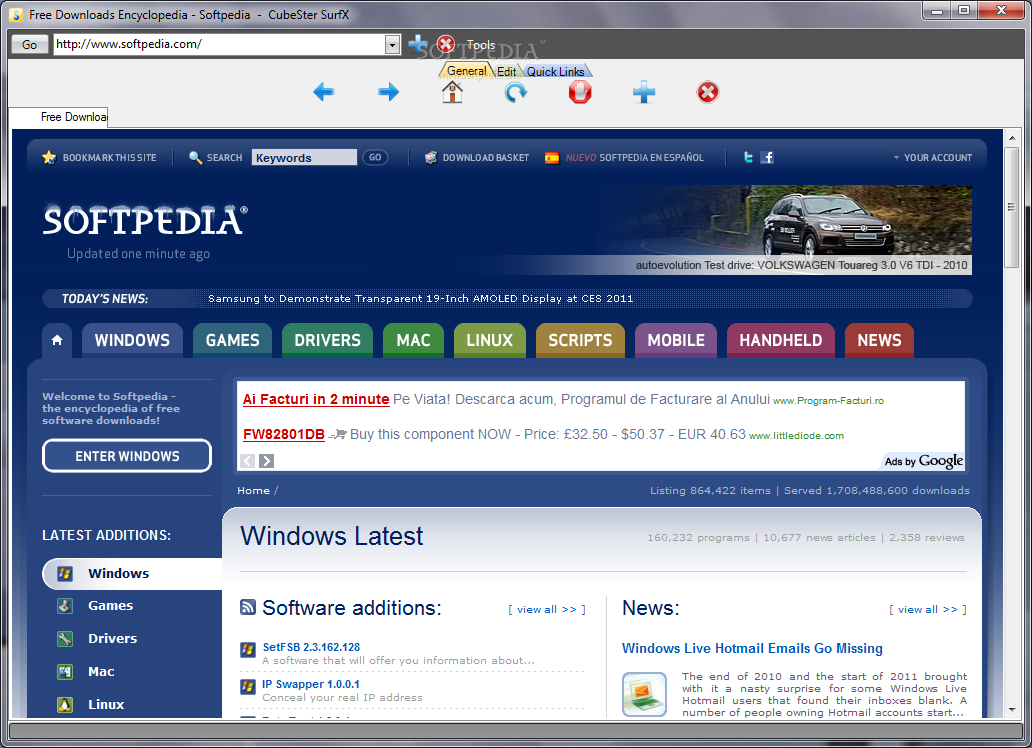Click the blue Back arrow icon
Image resolution: width=1032 pixels, height=748 pixels.
coord(323,92)
